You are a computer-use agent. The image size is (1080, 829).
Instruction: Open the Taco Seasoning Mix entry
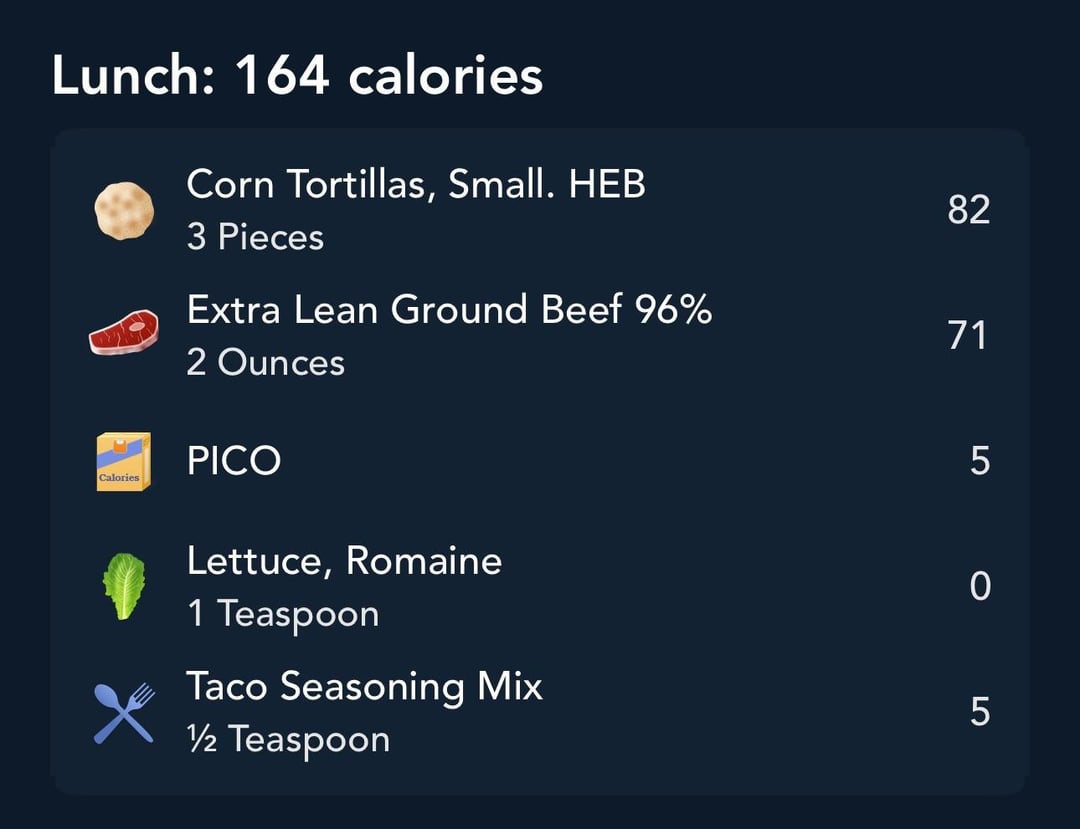coord(540,712)
